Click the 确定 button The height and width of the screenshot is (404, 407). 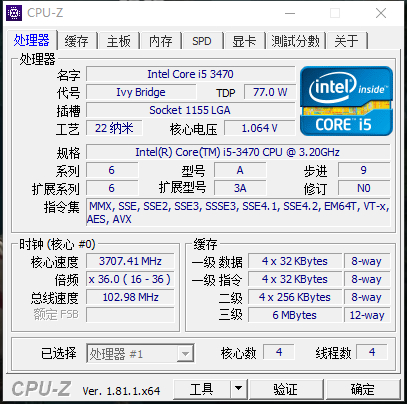(363, 388)
